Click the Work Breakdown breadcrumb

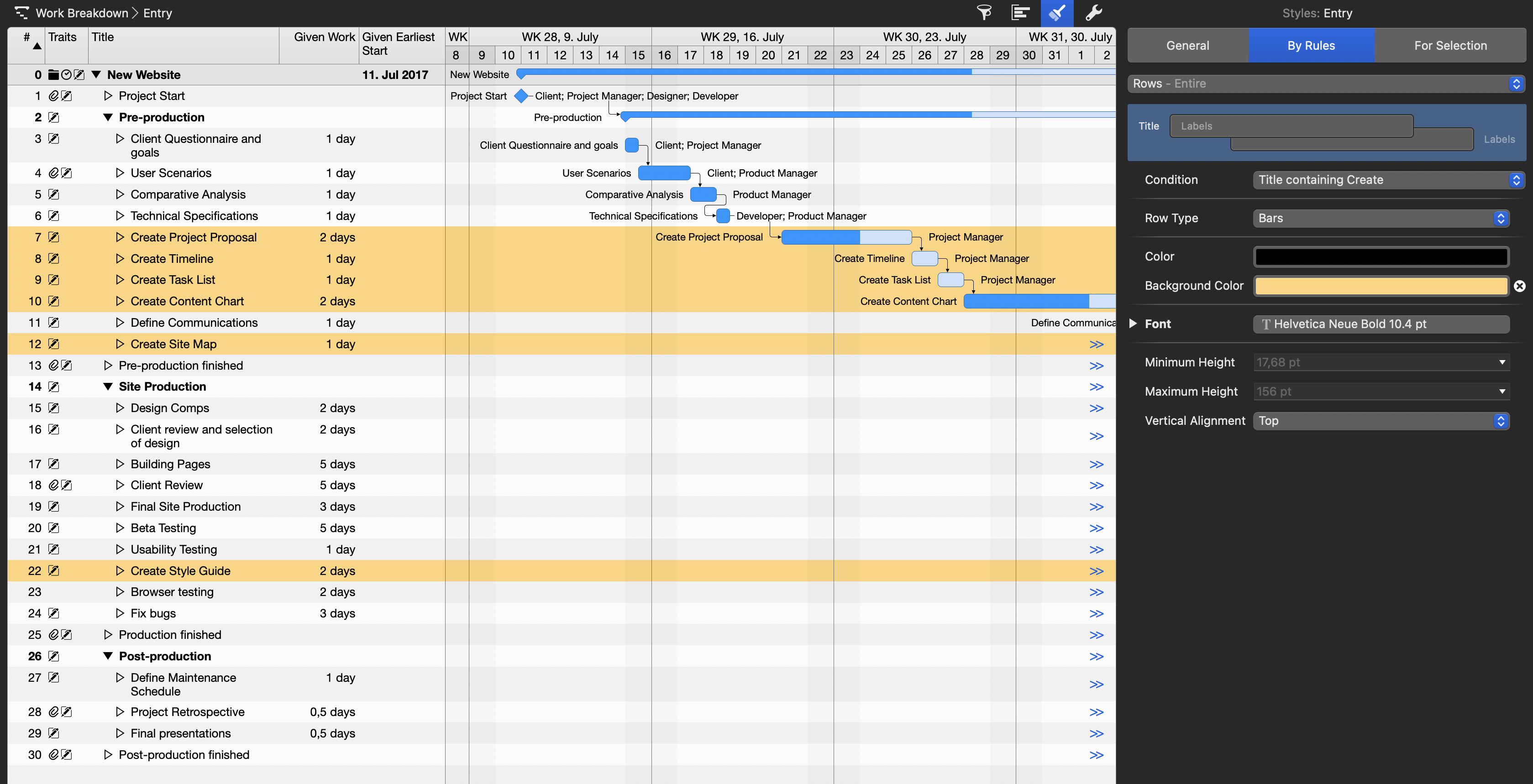click(x=82, y=12)
